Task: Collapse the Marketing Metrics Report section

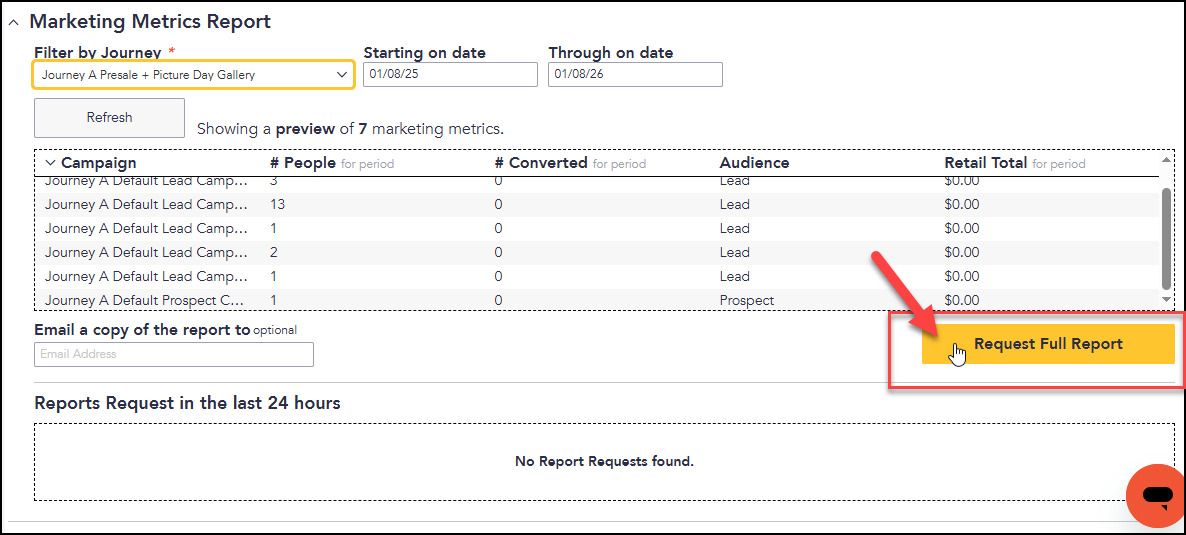Action: tap(13, 23)
